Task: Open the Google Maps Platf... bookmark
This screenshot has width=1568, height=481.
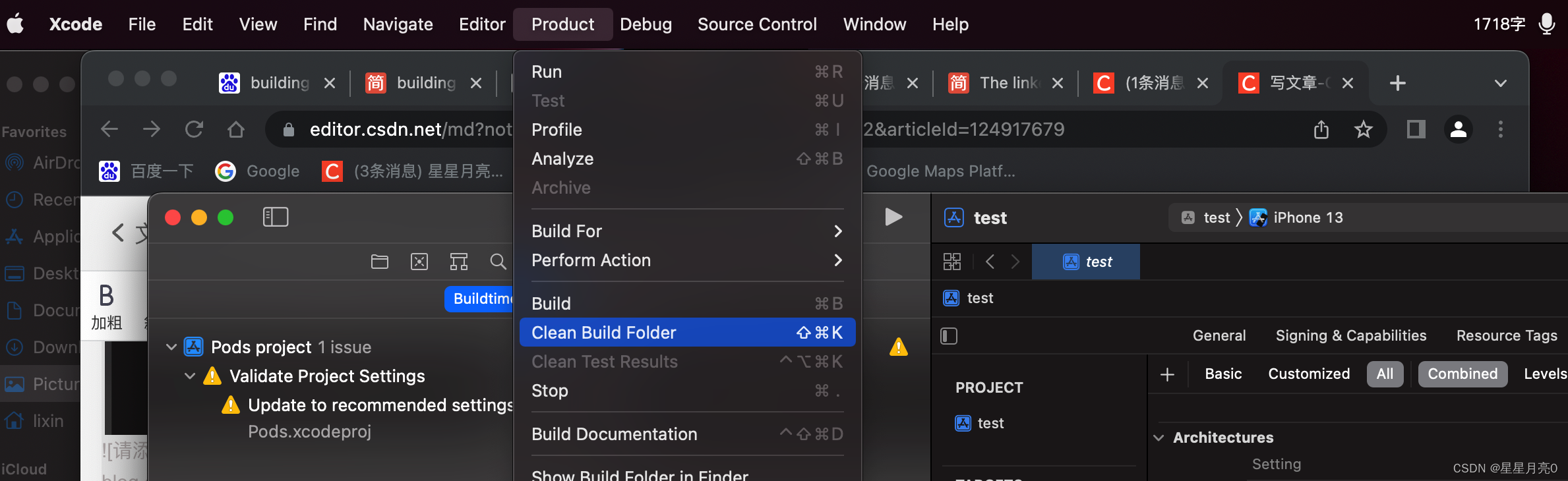Action: (940, 171)
